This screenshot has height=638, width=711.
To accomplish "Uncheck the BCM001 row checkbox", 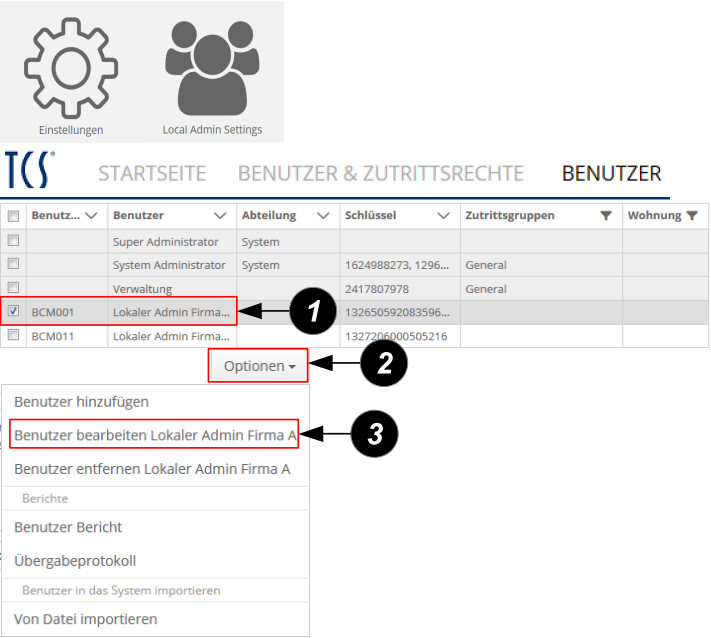I will click(x=14, y=311).
